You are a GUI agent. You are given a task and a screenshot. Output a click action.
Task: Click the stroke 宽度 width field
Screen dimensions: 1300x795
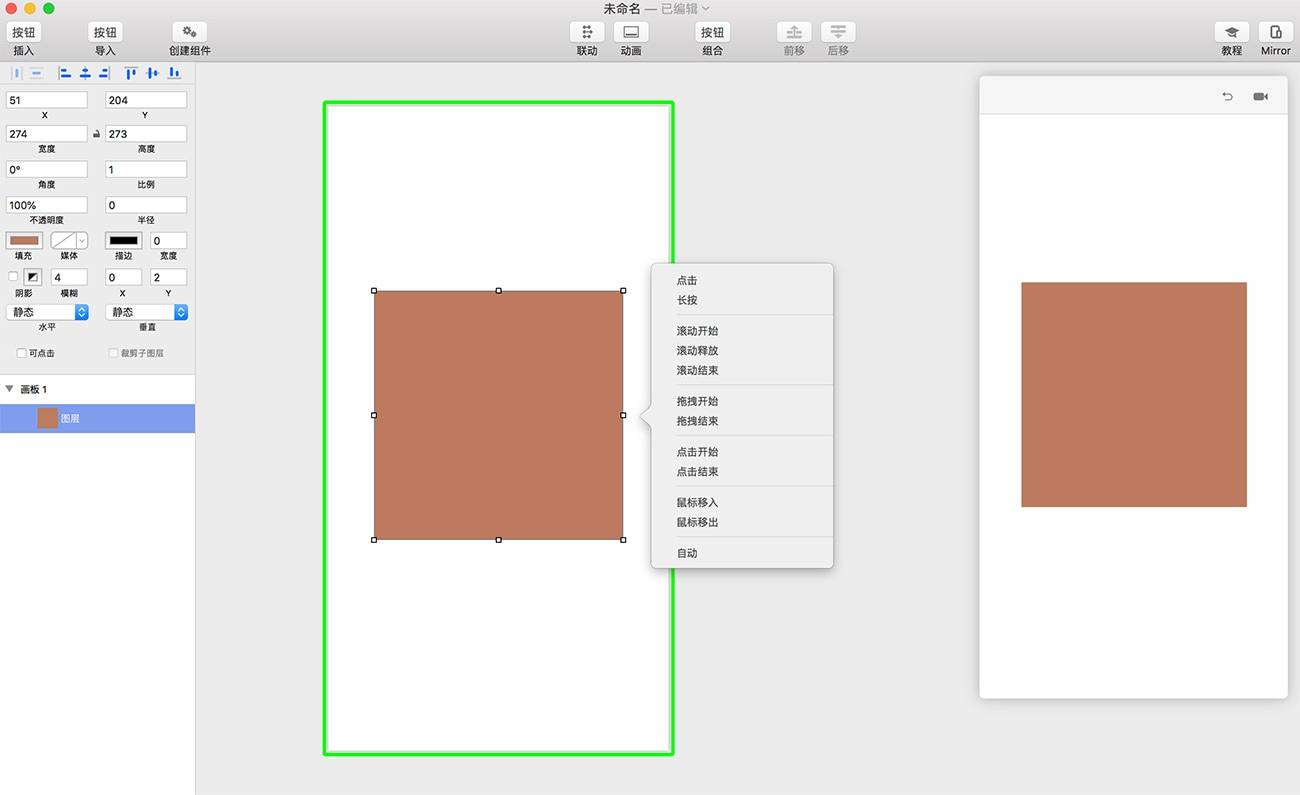point(169,241)
